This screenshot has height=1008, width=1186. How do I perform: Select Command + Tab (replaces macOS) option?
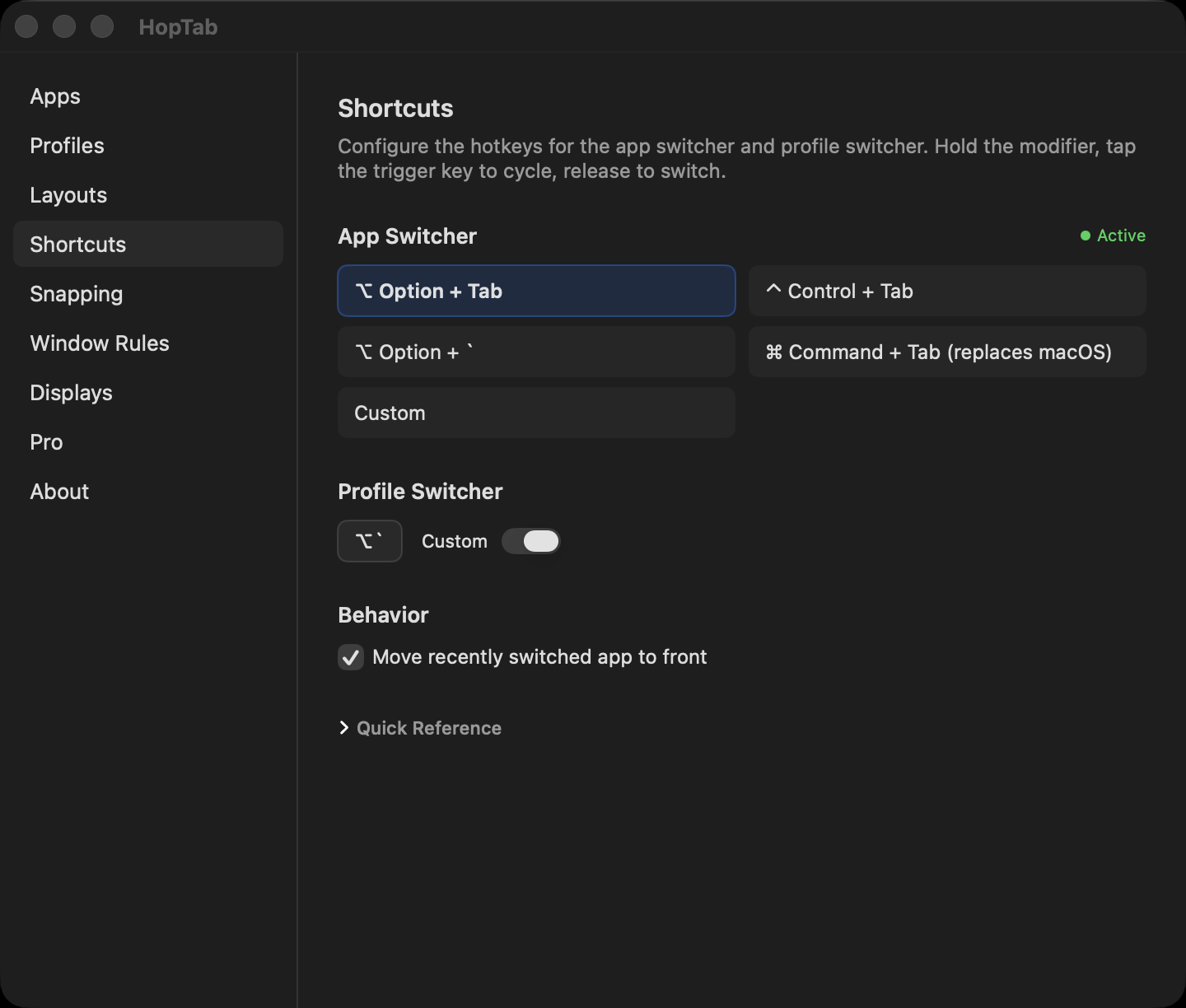pyautogui.click(x=947, y=352)
